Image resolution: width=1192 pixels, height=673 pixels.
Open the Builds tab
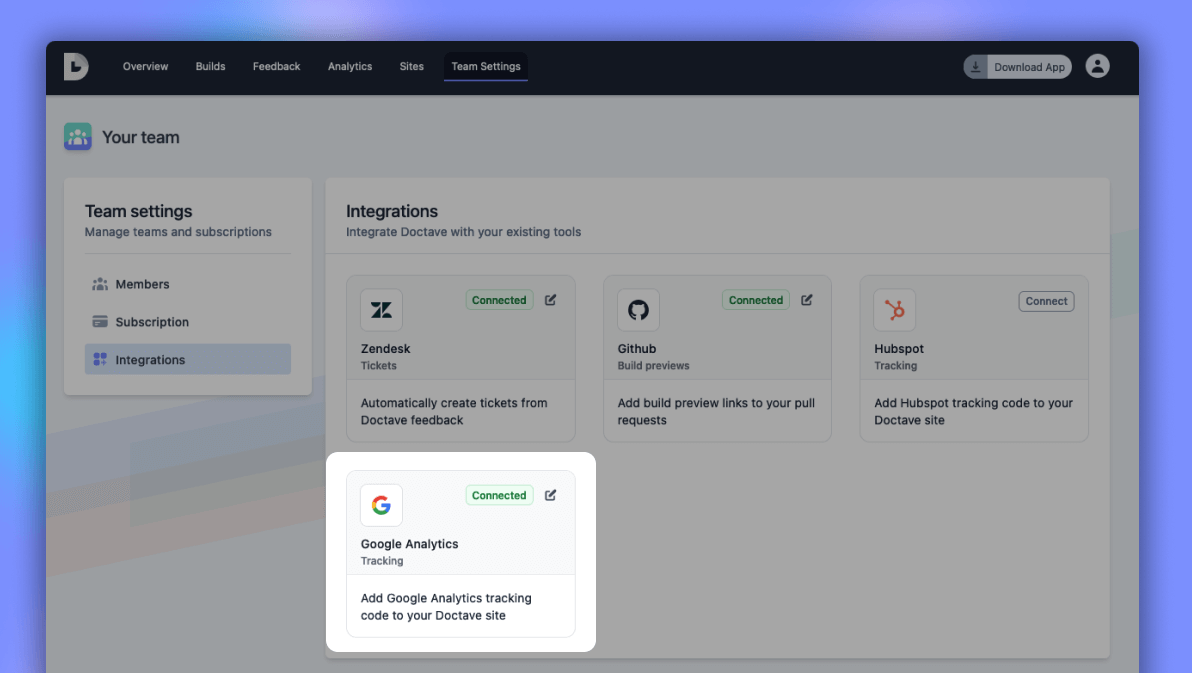coord(210,67)
